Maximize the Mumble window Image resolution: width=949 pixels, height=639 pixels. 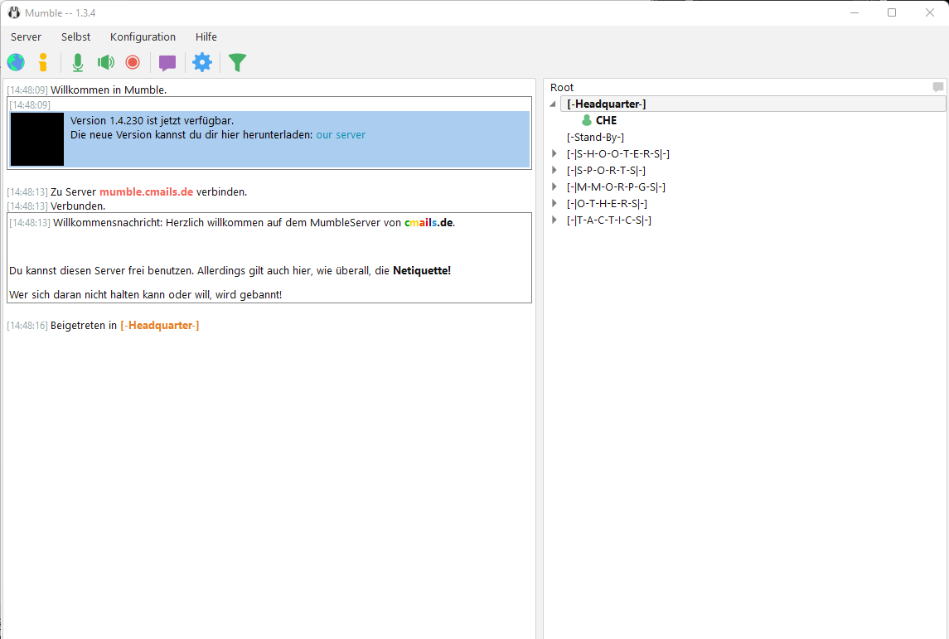pos(892,13)
